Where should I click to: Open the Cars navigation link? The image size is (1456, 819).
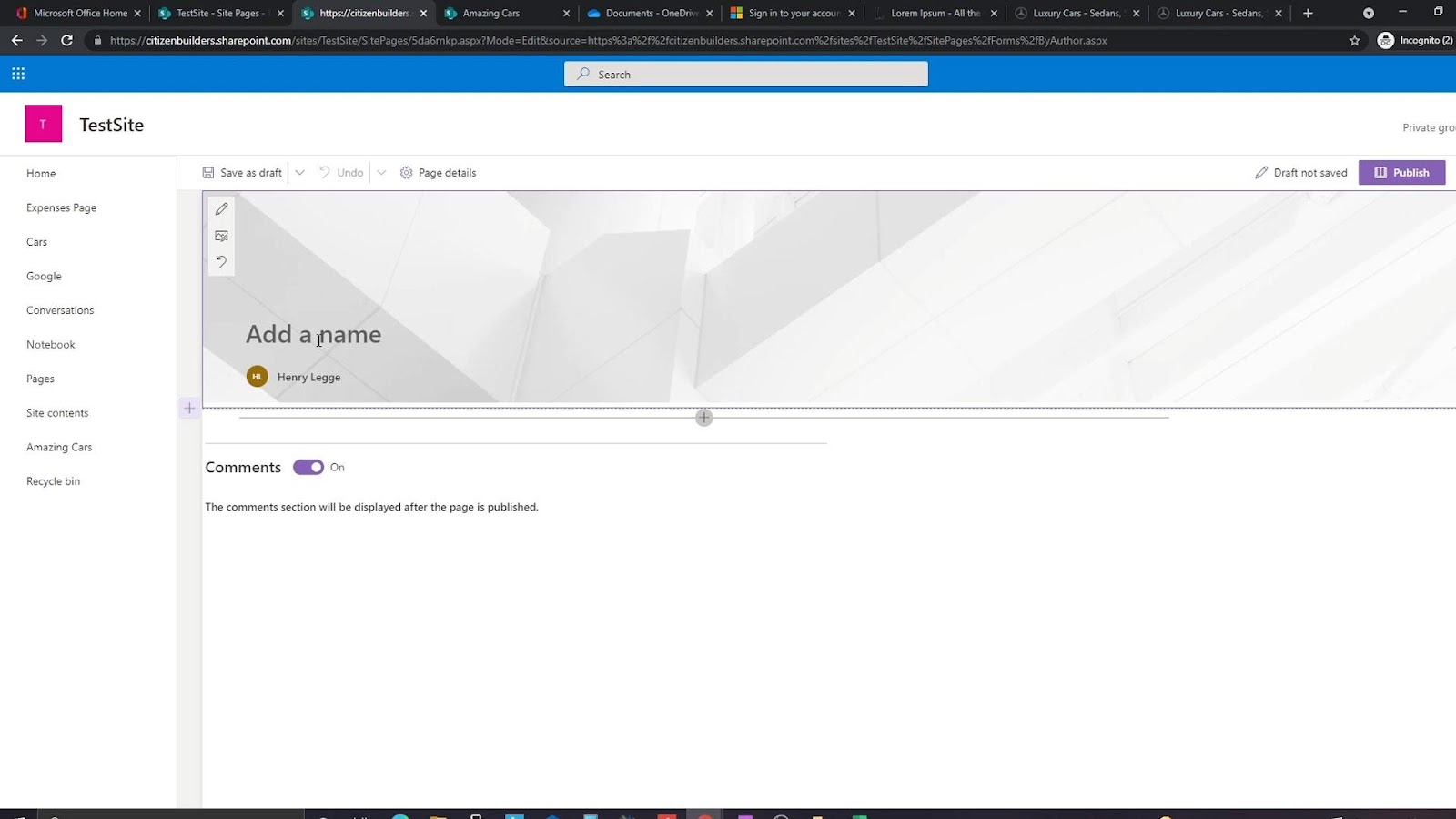point(36,242)
